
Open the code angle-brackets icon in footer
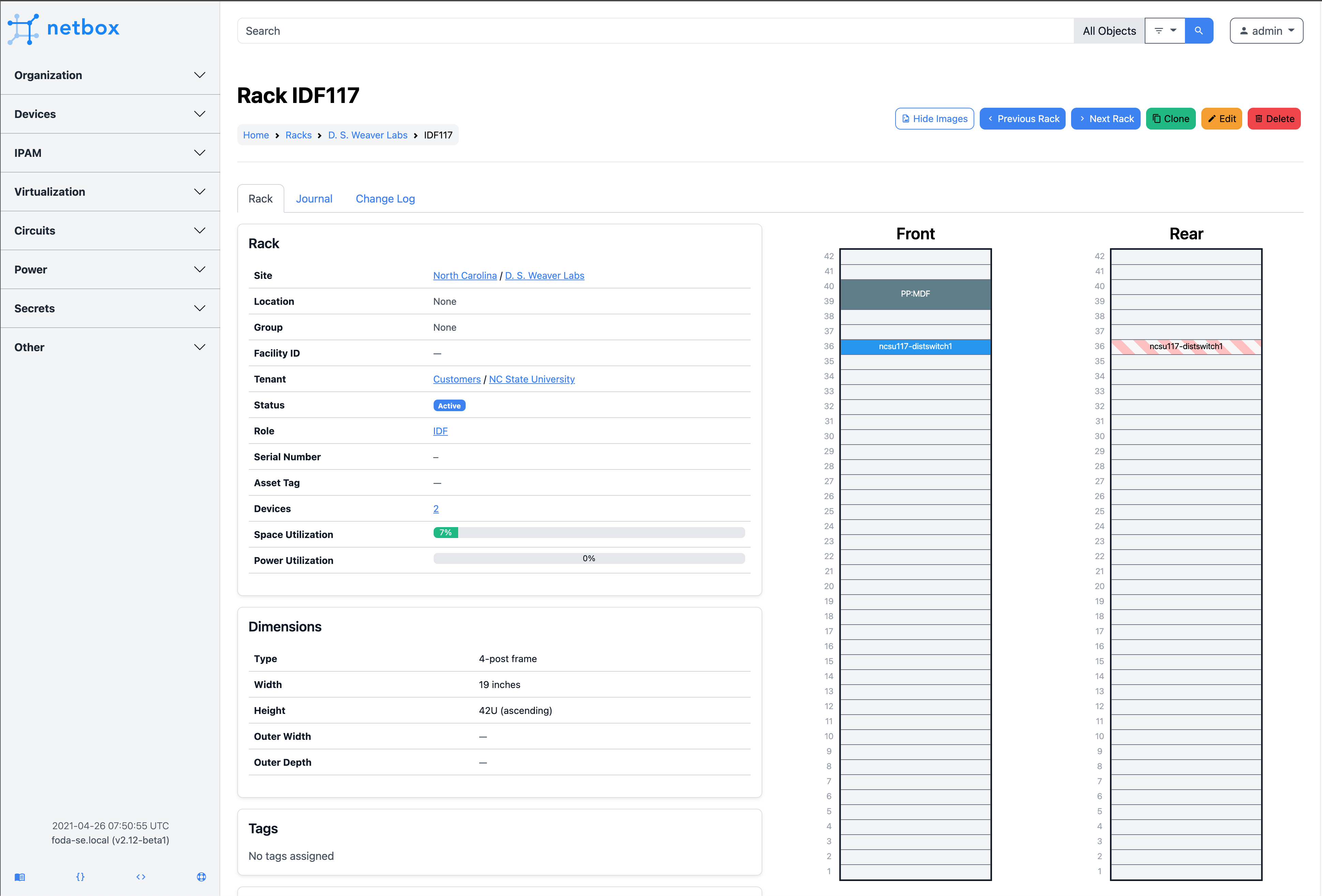tap(140, 877)
